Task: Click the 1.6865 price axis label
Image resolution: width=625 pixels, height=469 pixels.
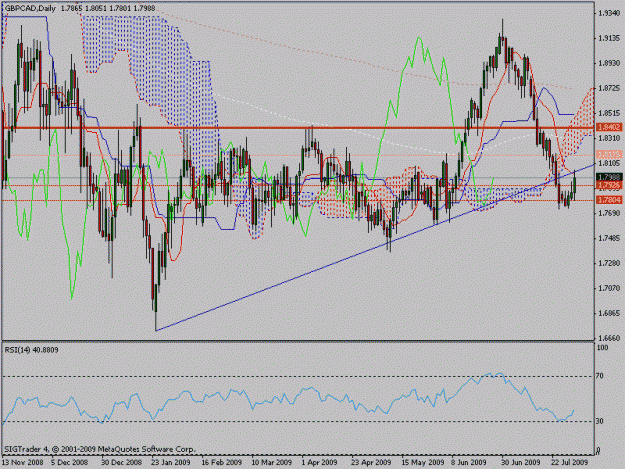Action: [x=610, y=313]
